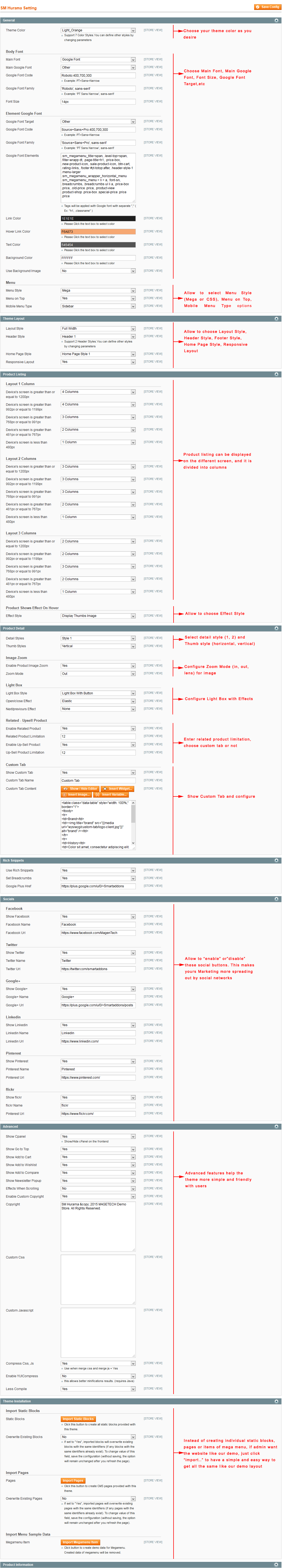The height and width of the screenshot is (1568, 282).
Task: Open Show Pinterest dropdown
Action: [x=98, y=1062]
